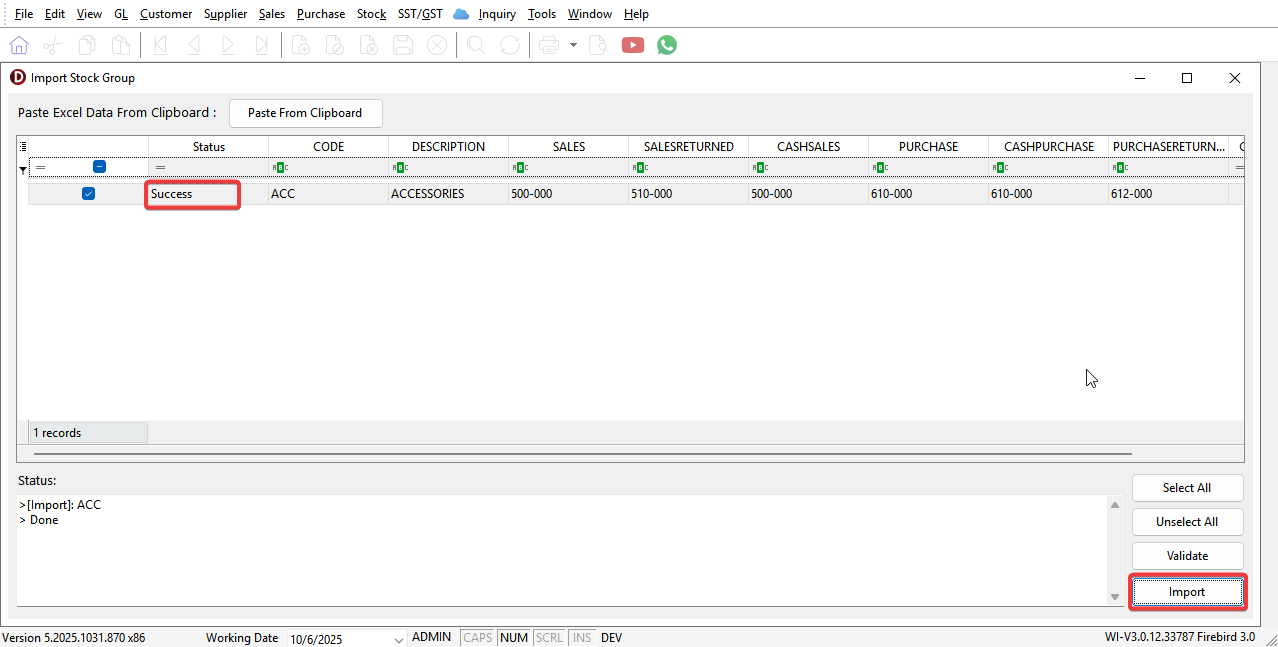Select the 612-000 PURCHASERETURN cell
Viewport: 1278px width, 647px height.
point(1168,194)
